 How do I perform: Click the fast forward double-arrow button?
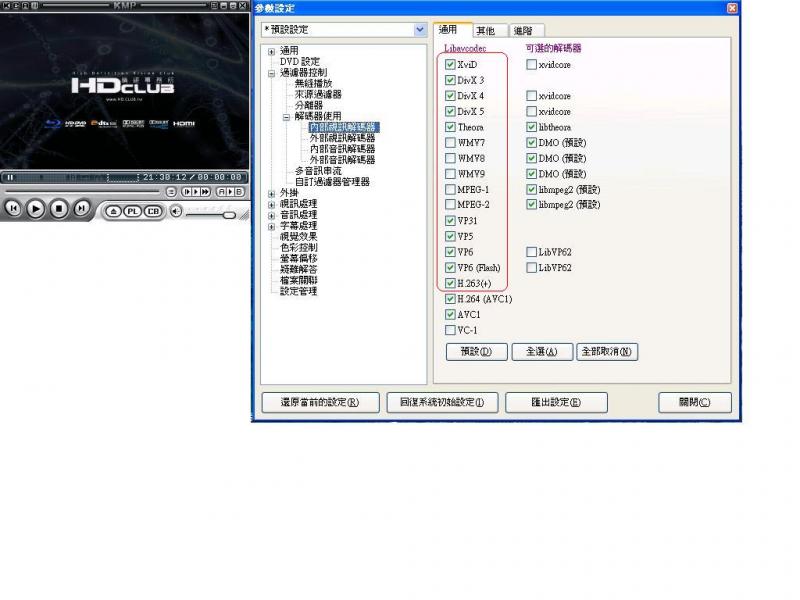205,192
